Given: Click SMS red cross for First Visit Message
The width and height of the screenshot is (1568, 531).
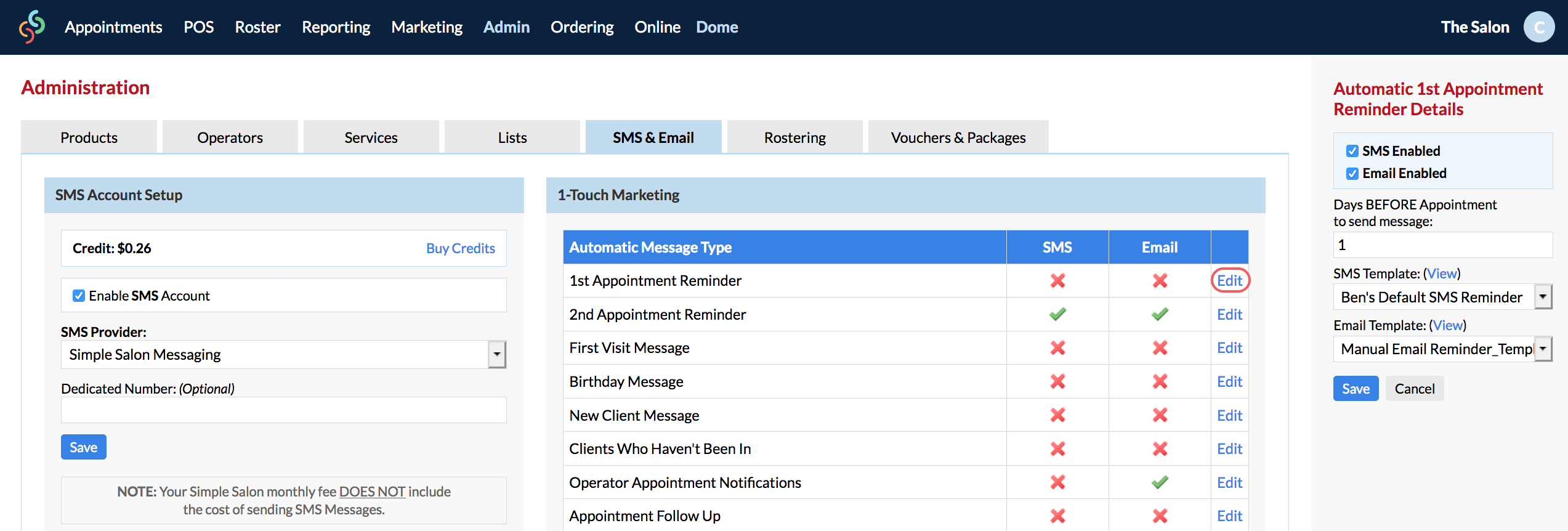Looking at the screenshot, I should coord(1057,348).
